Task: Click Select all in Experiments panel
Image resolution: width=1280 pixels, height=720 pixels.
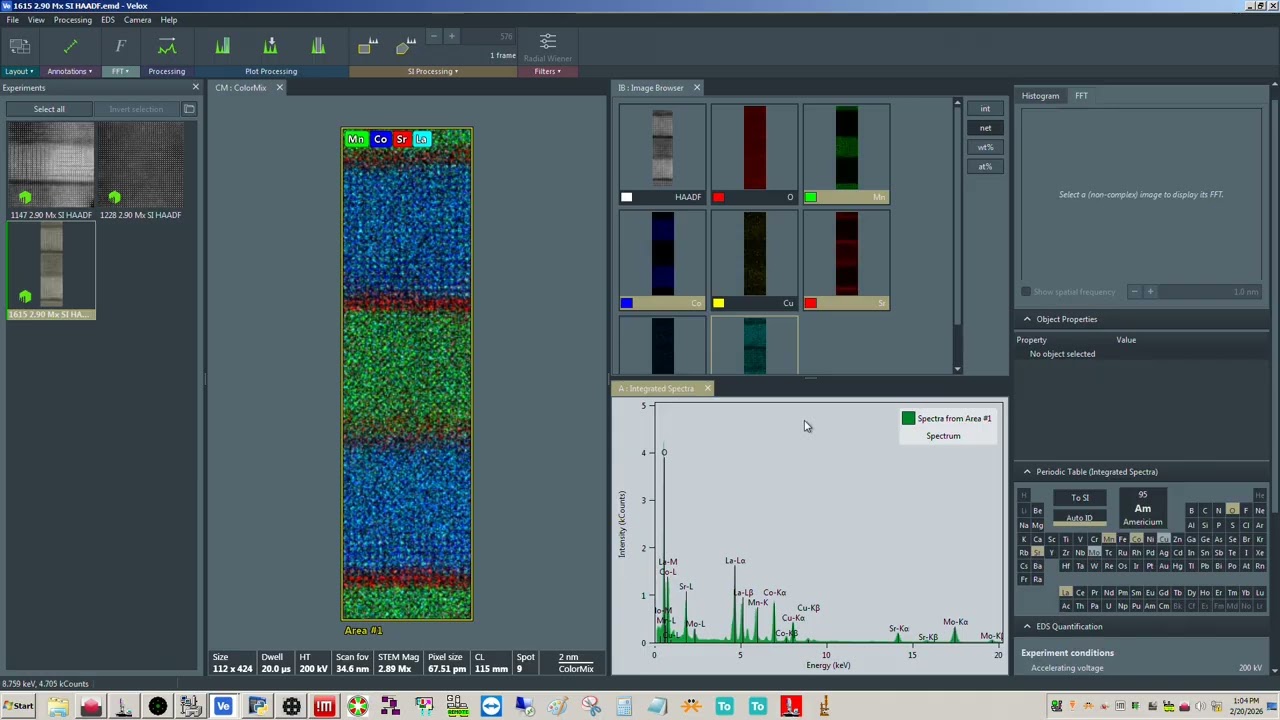Action: click(x=49, y=109)
